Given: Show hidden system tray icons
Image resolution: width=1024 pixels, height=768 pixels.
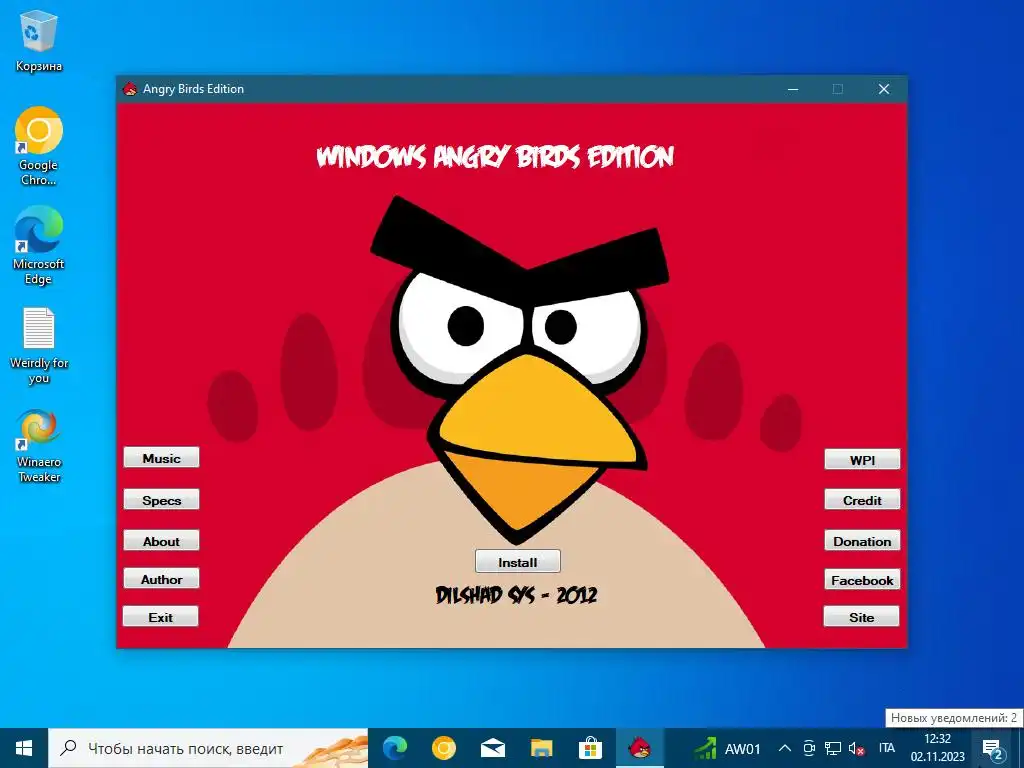Looking at the screenshot, I should pos(785,748).
